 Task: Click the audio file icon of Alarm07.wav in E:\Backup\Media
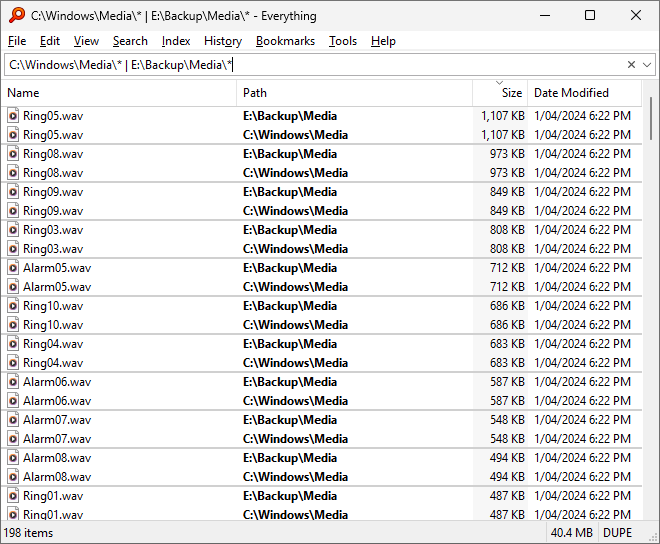13,420
